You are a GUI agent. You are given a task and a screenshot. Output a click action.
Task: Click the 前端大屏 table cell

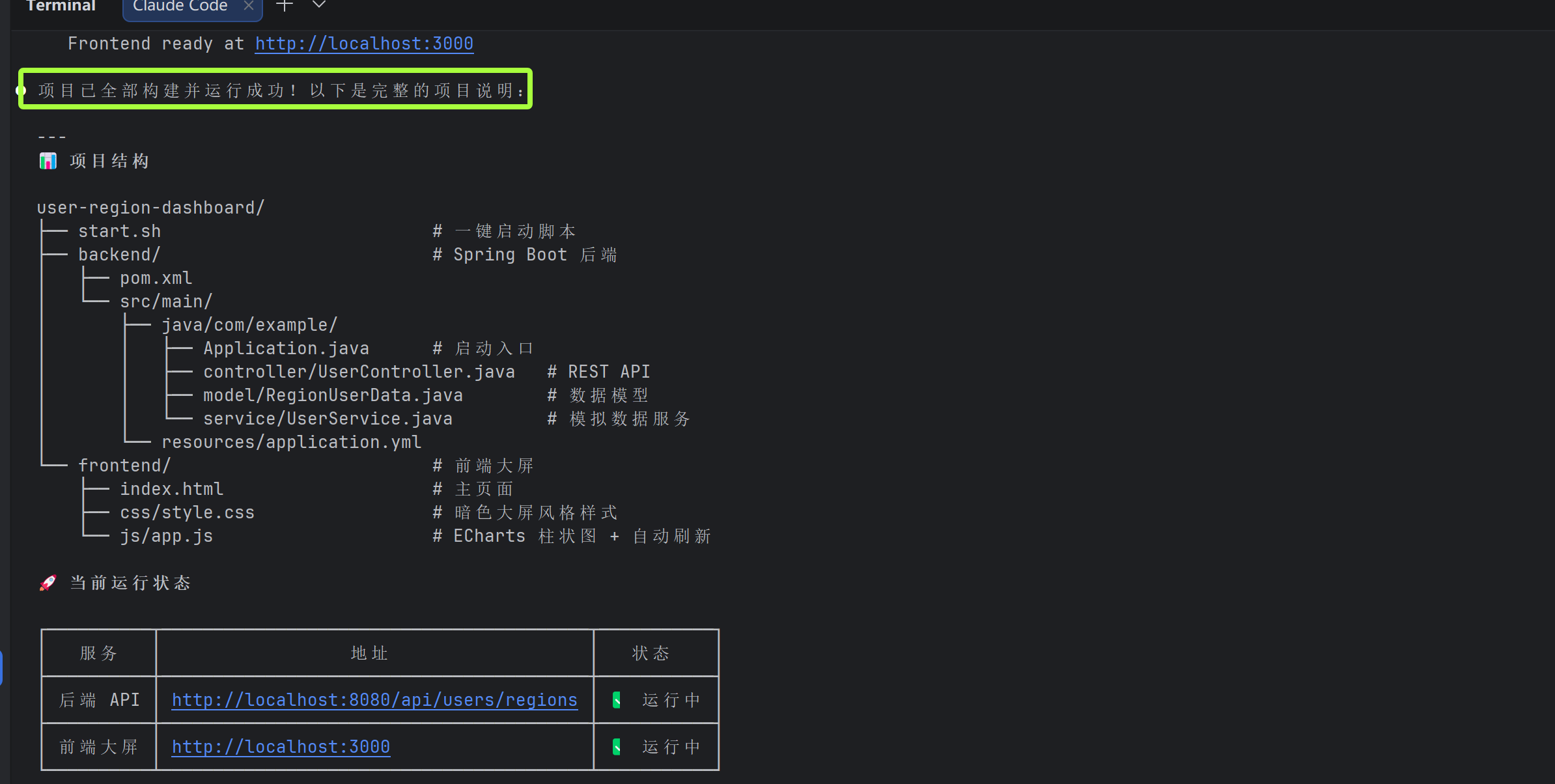(x=98, y=747)
